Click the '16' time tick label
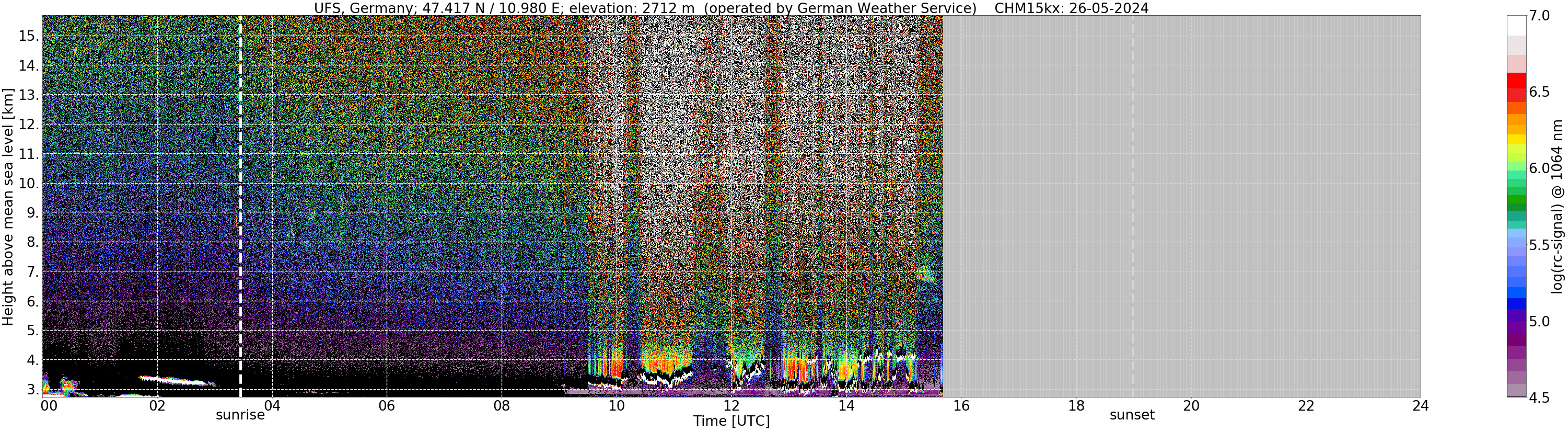This screenshot has height=431, width=1568. pos(961,405)
